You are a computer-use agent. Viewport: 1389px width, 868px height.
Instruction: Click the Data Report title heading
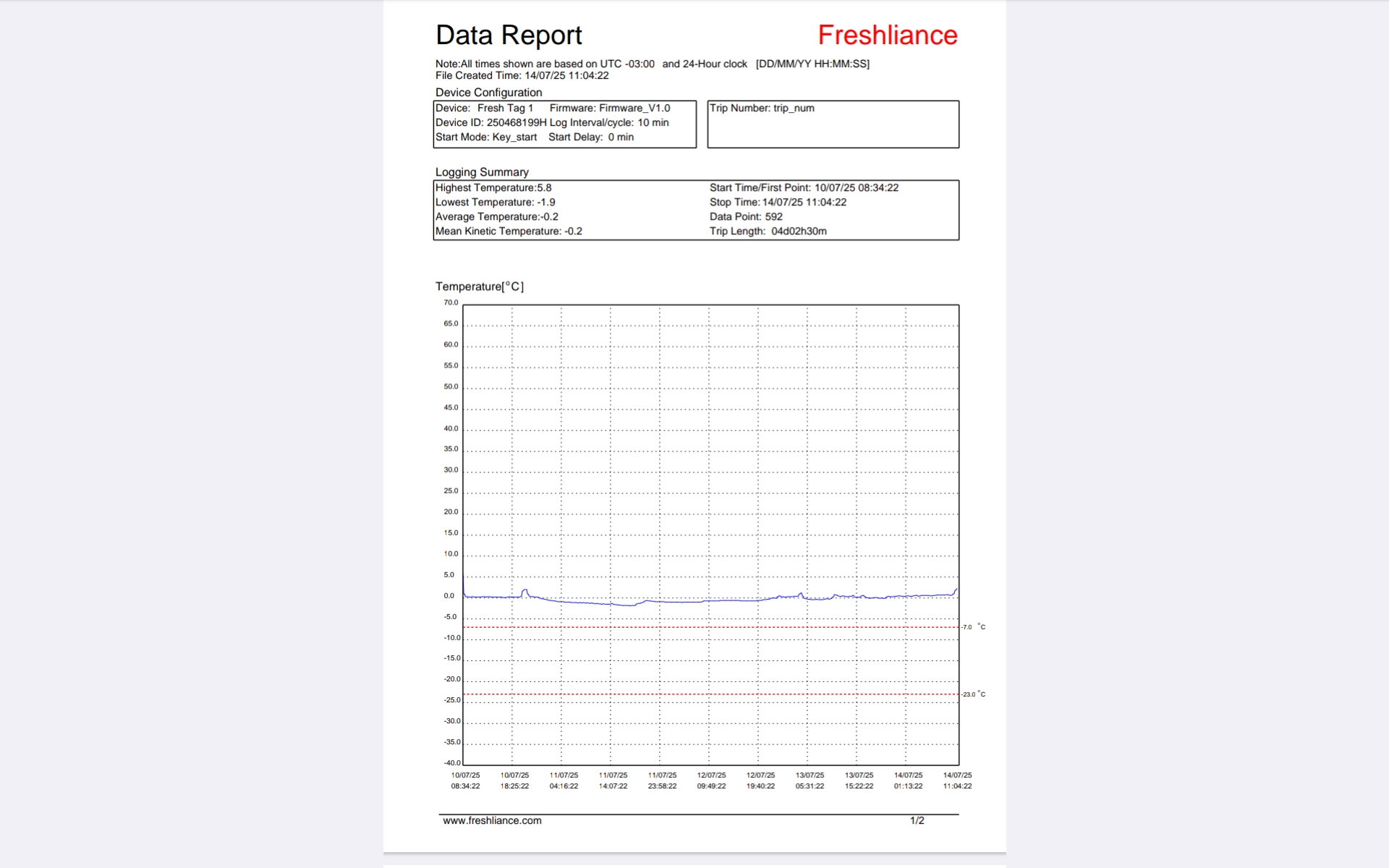point(509,35)
